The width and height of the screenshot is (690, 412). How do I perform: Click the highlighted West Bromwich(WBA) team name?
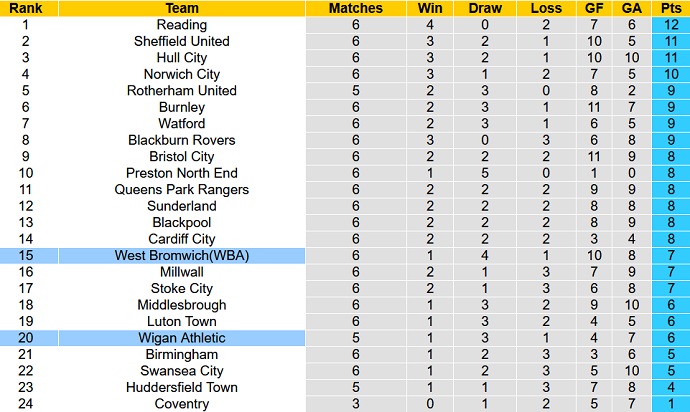(182, 256)
